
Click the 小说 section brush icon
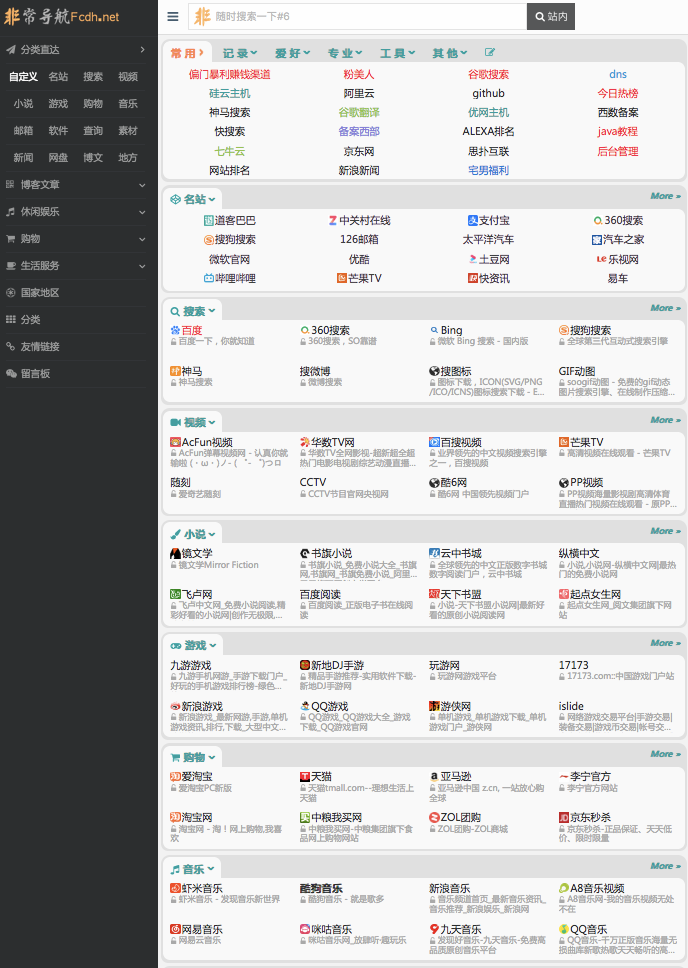175,534
